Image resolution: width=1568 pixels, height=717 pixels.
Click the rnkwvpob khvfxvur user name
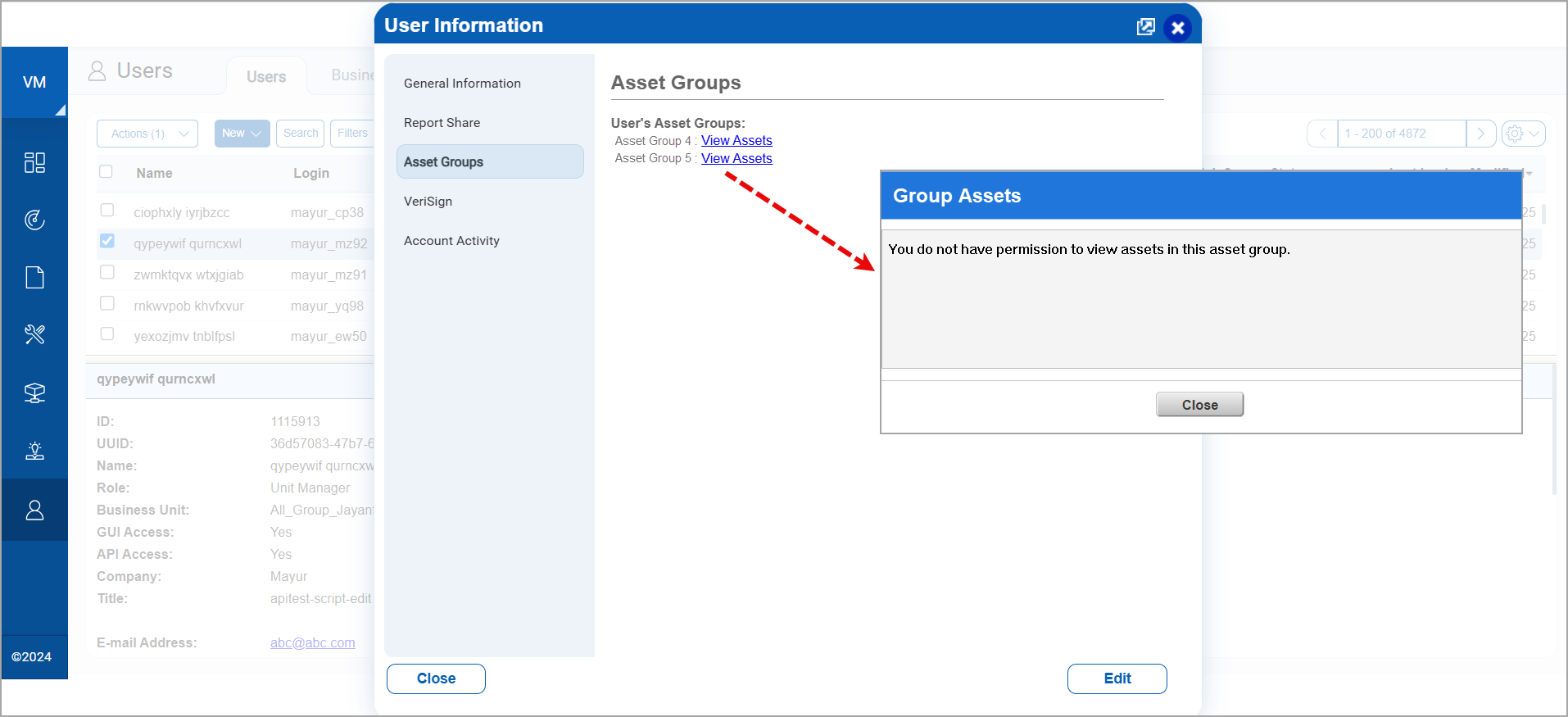click(x=188, y=306)
